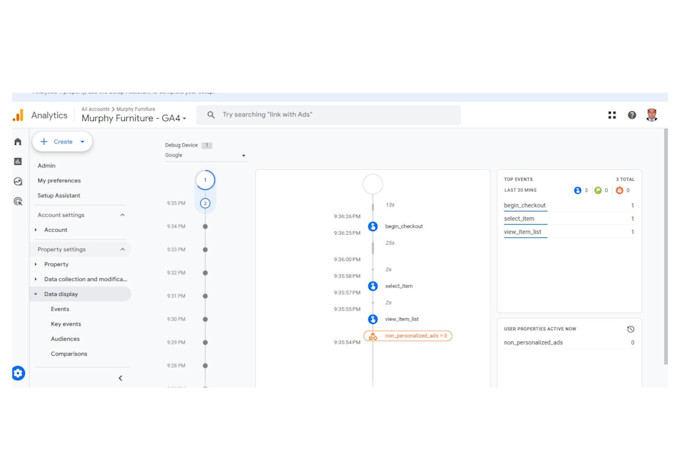Click the search field 'Try searching'
Viewport: 680px width, 459px height.
(x=328, y=115)
